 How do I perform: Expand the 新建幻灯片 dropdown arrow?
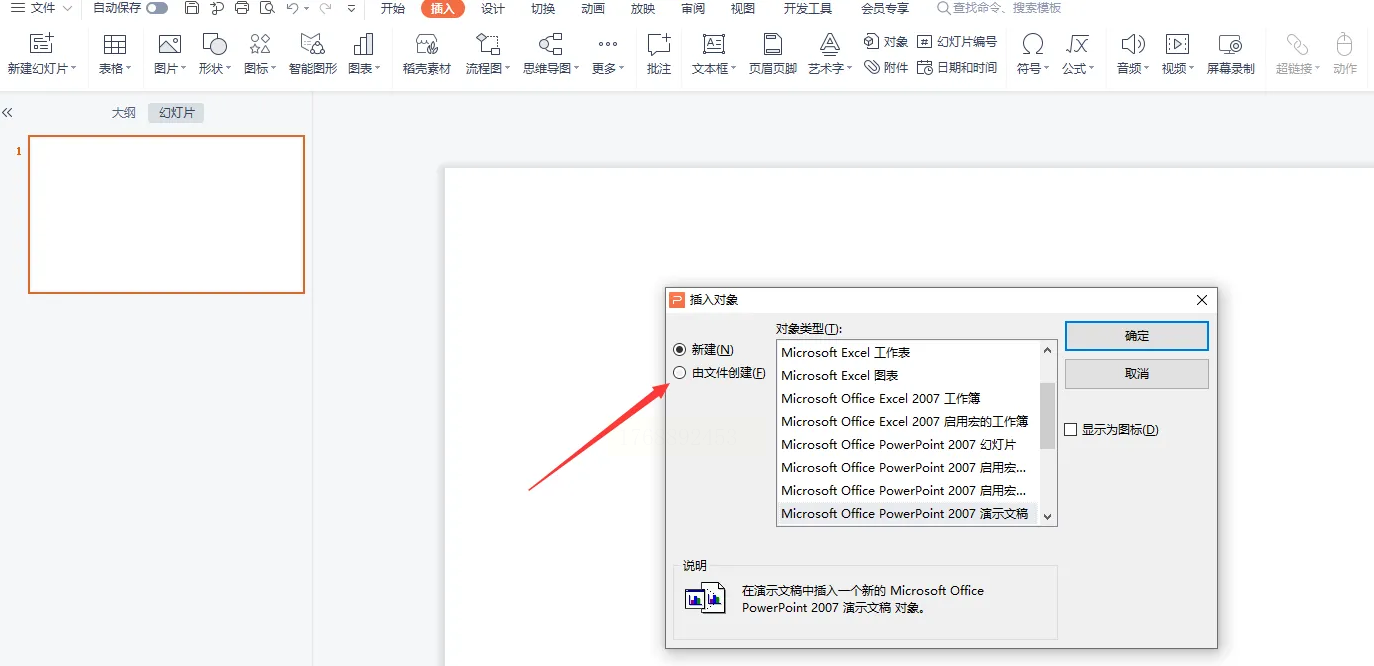click(73, 69)
